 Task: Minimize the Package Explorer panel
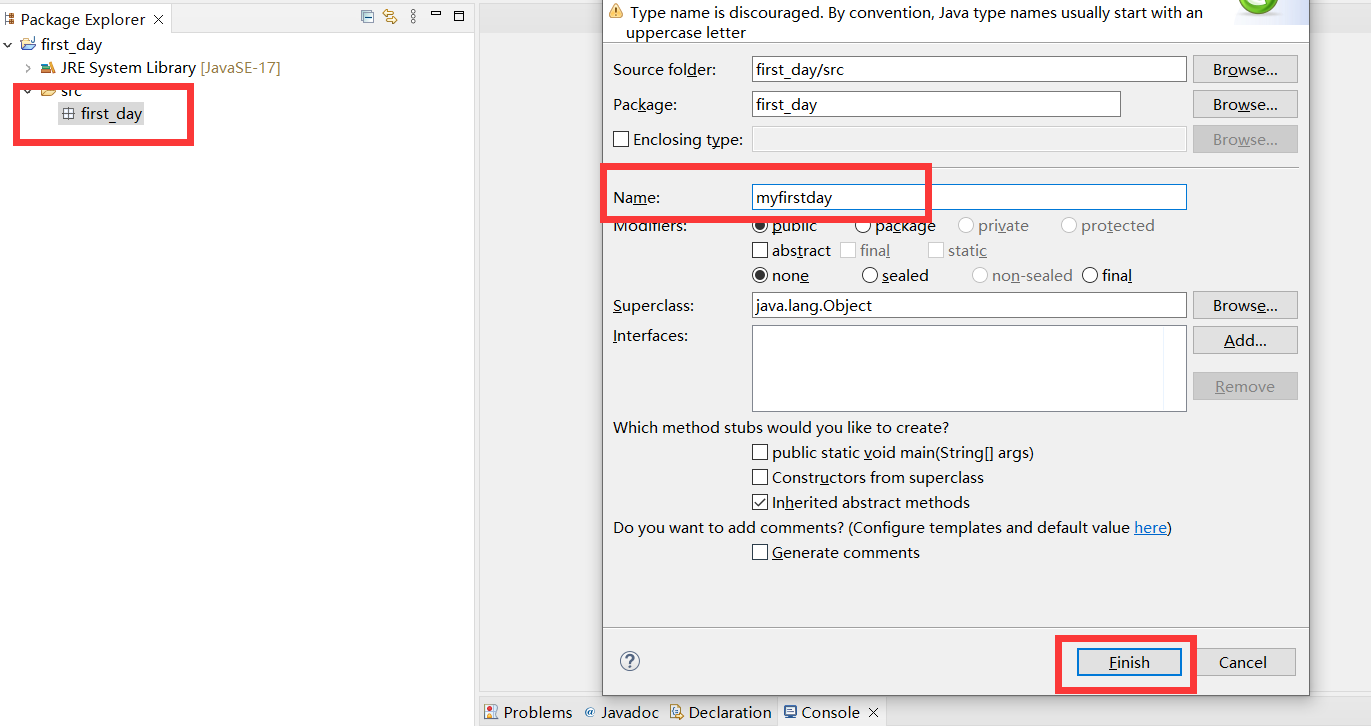tap(437, 16)
